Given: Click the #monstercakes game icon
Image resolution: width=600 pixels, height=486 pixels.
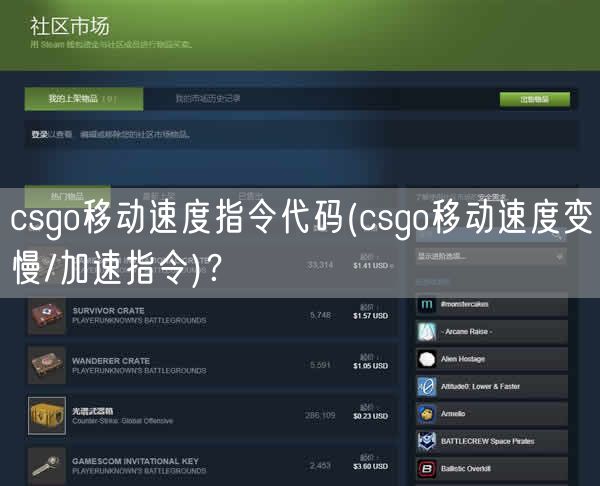Looking at the screenshot, I should click(426, 305).
